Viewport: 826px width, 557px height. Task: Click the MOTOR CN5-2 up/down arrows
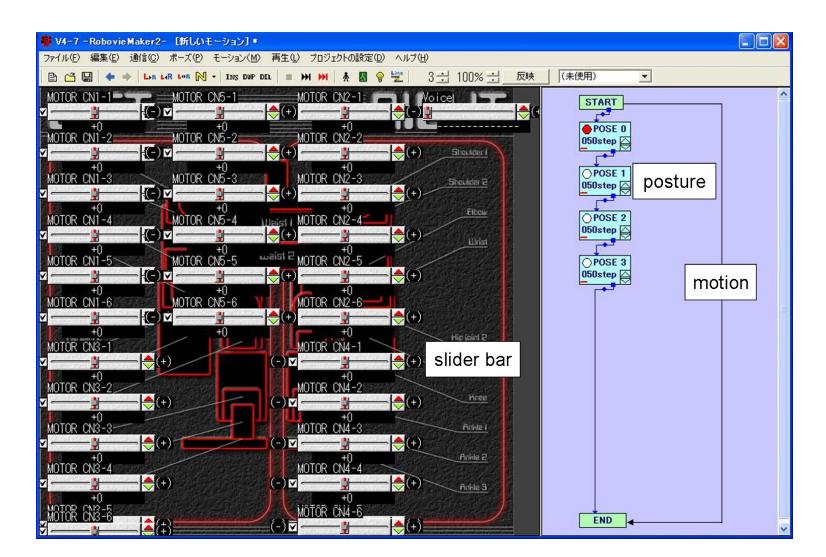(x=273, y=153)
